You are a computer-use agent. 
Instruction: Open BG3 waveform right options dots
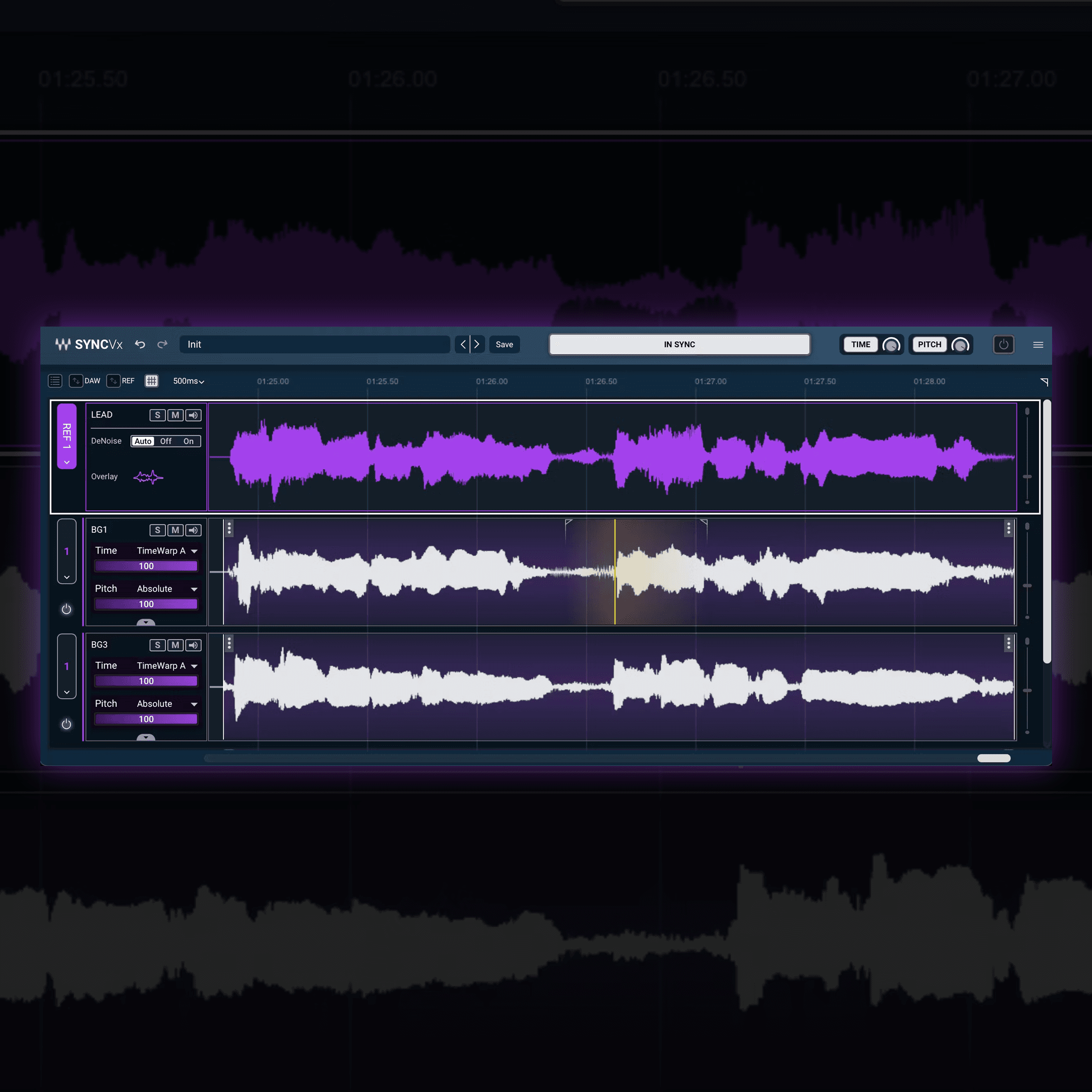tap(1009, 643)
